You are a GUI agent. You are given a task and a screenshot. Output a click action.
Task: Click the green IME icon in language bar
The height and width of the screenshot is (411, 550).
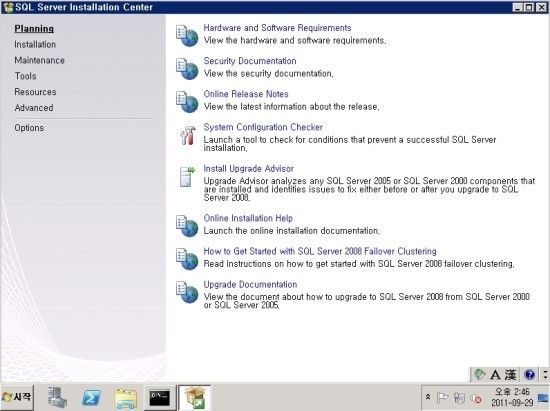click(479, 375)
